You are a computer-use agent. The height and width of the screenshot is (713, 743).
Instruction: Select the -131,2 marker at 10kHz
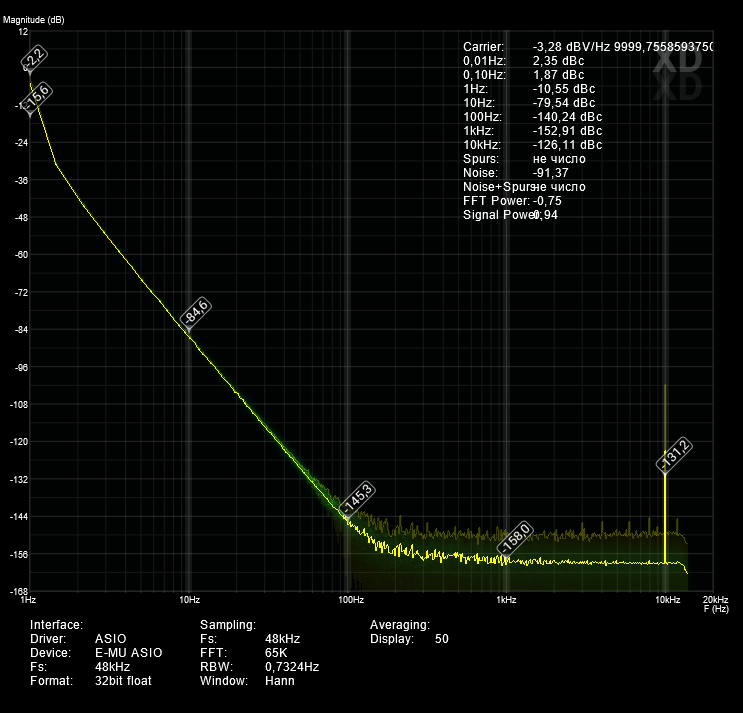674,454
